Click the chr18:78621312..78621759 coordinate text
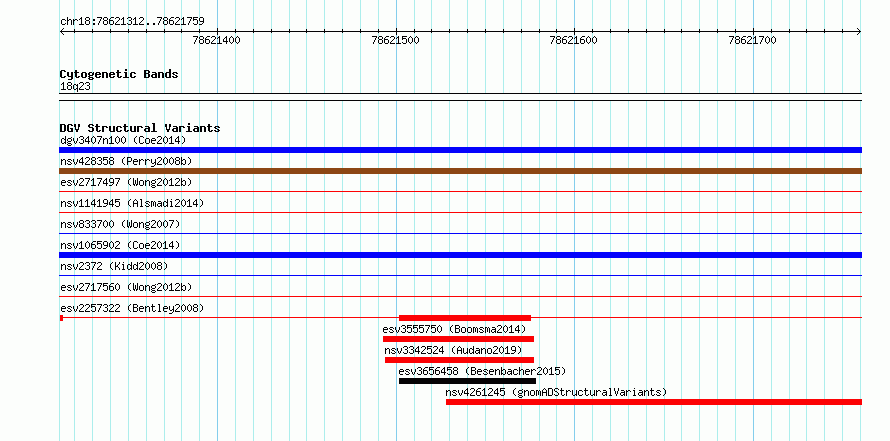This screenshot has width=890, height=441. (x=132, y=21)
